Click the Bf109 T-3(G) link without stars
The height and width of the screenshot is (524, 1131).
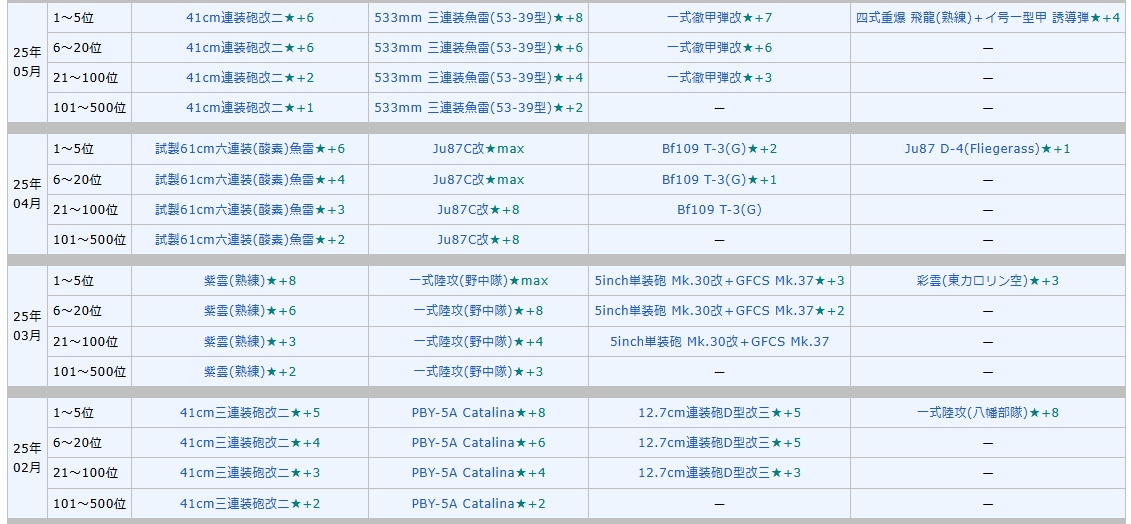719,210
